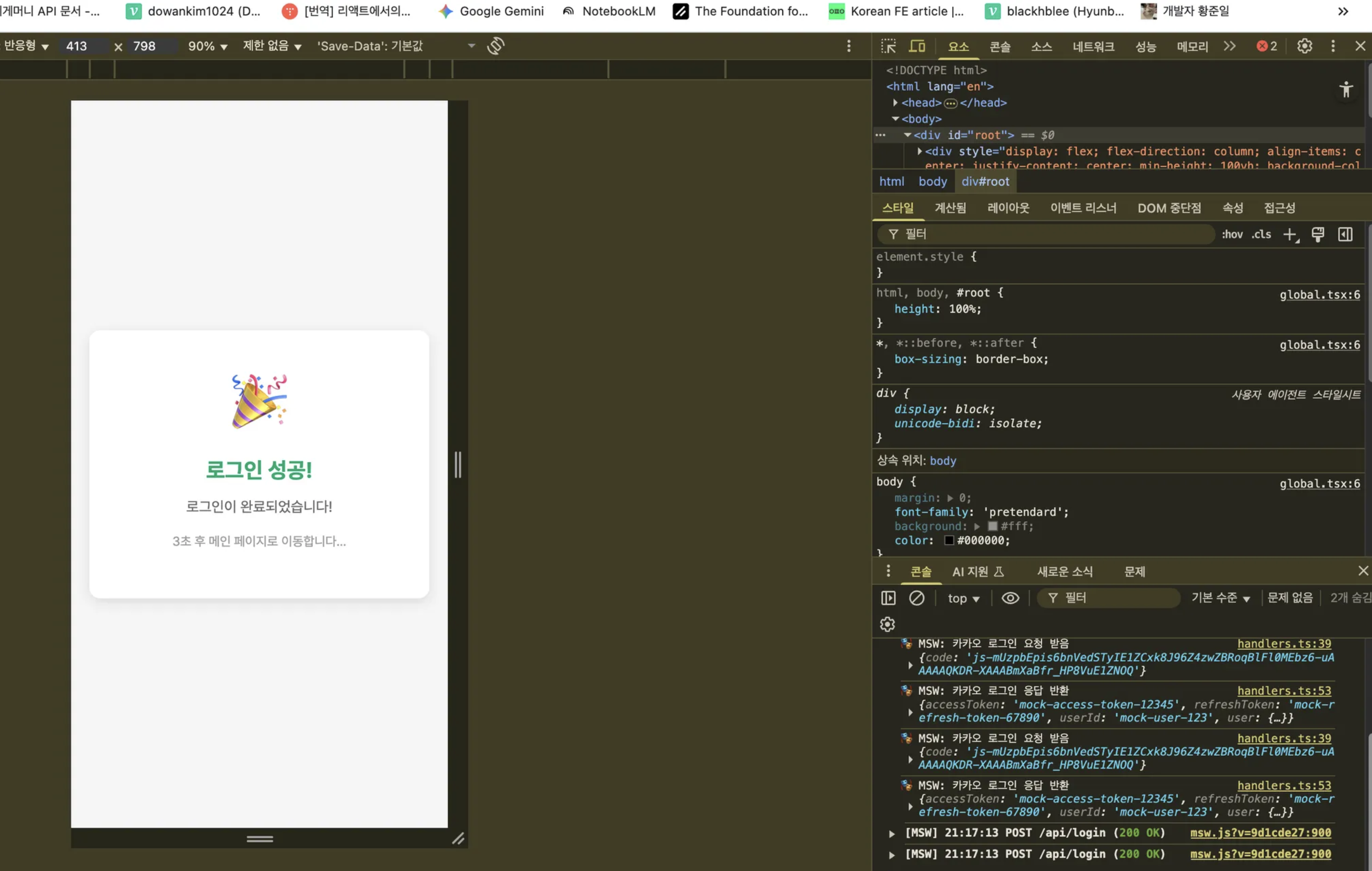
Task: Toggle :hov element state panel
Action: [1232, 234]
